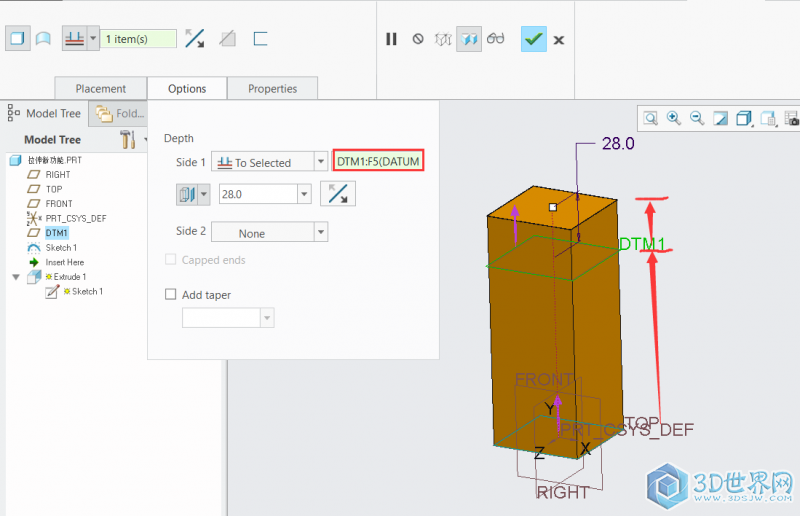This screenshot has width=800, height=516.
Task: Click the 1 item(s) collector field
Action: point(138,39)
